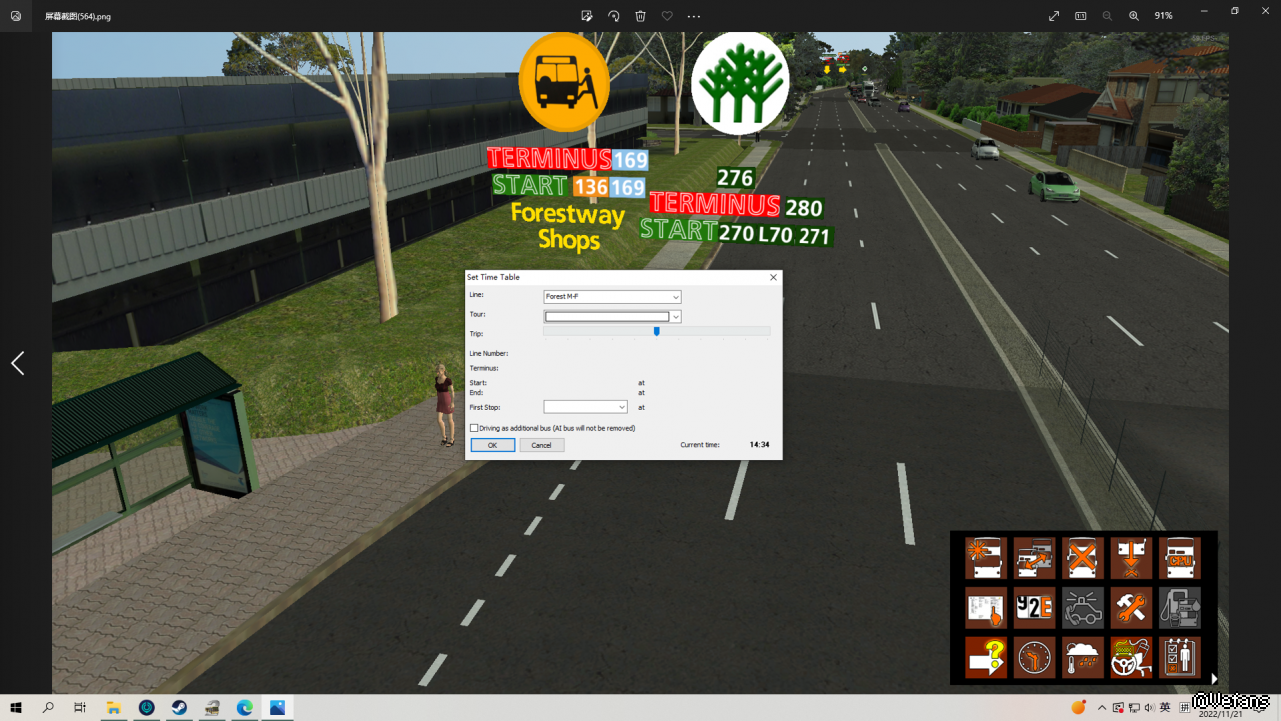
Task: Open the Tour dropdown arrow
Action: (x=676, y=317)
